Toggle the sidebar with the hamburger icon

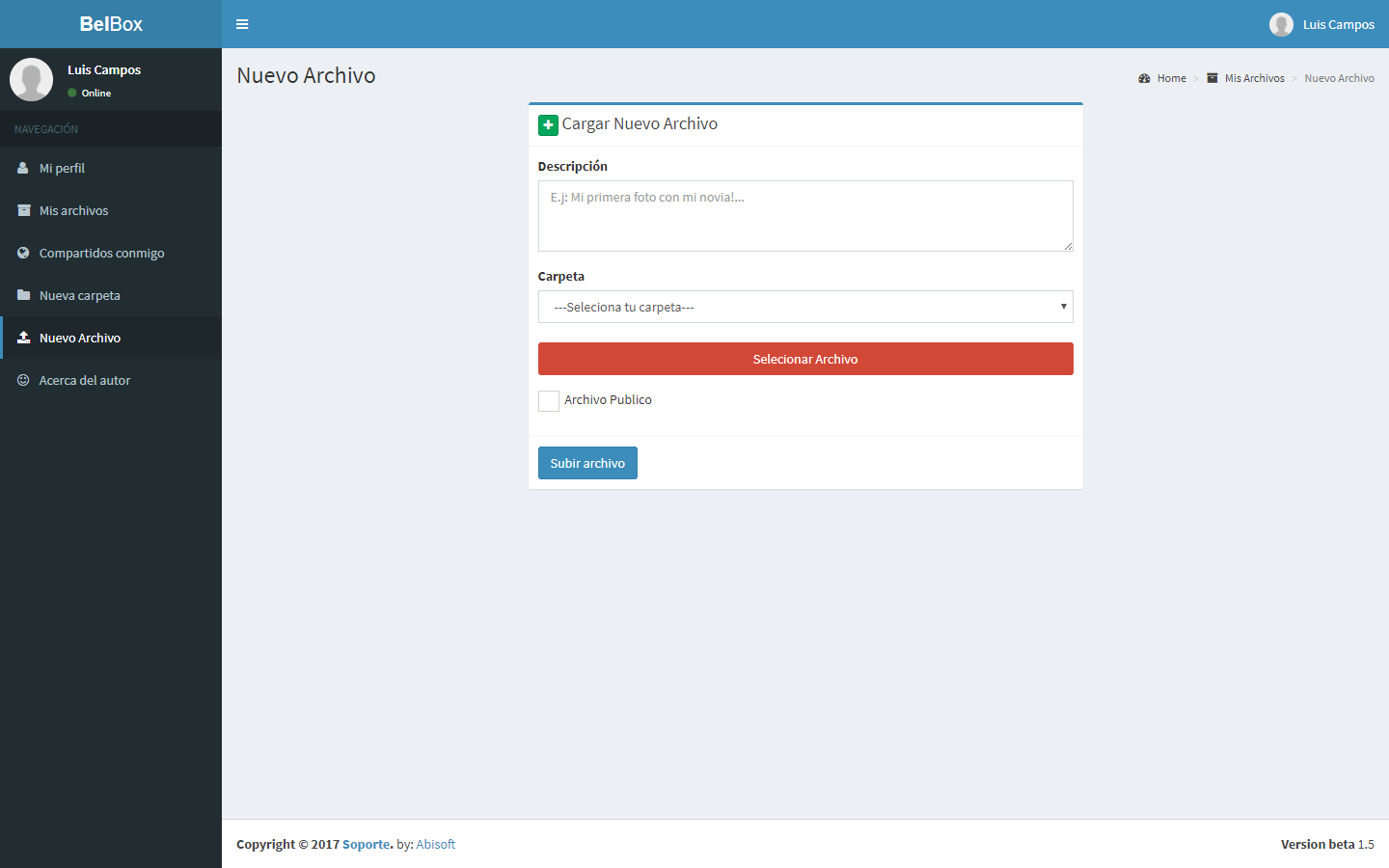click(242, 24)
